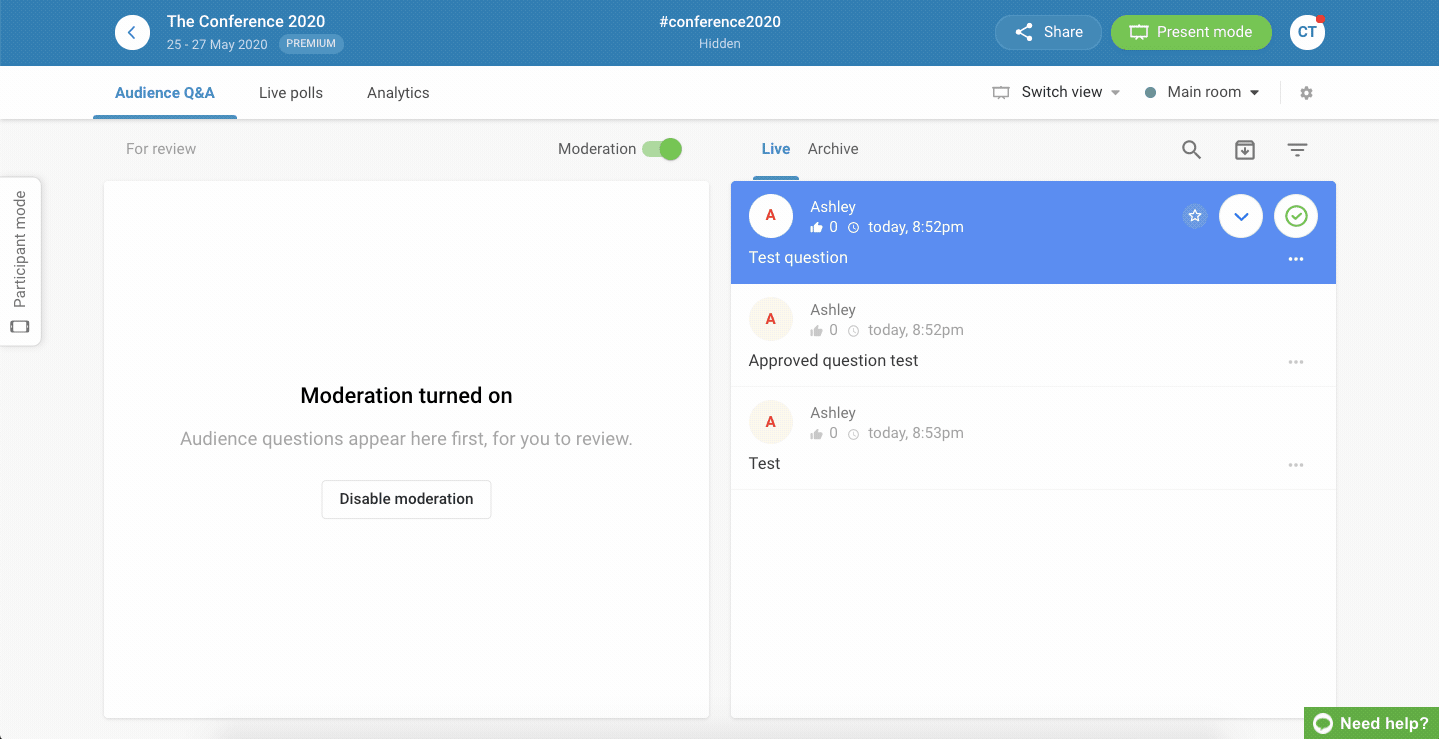This screenshot has width=1439, height=739.
Task: Open the CT user avatar menu
Action: [1307, 32]
